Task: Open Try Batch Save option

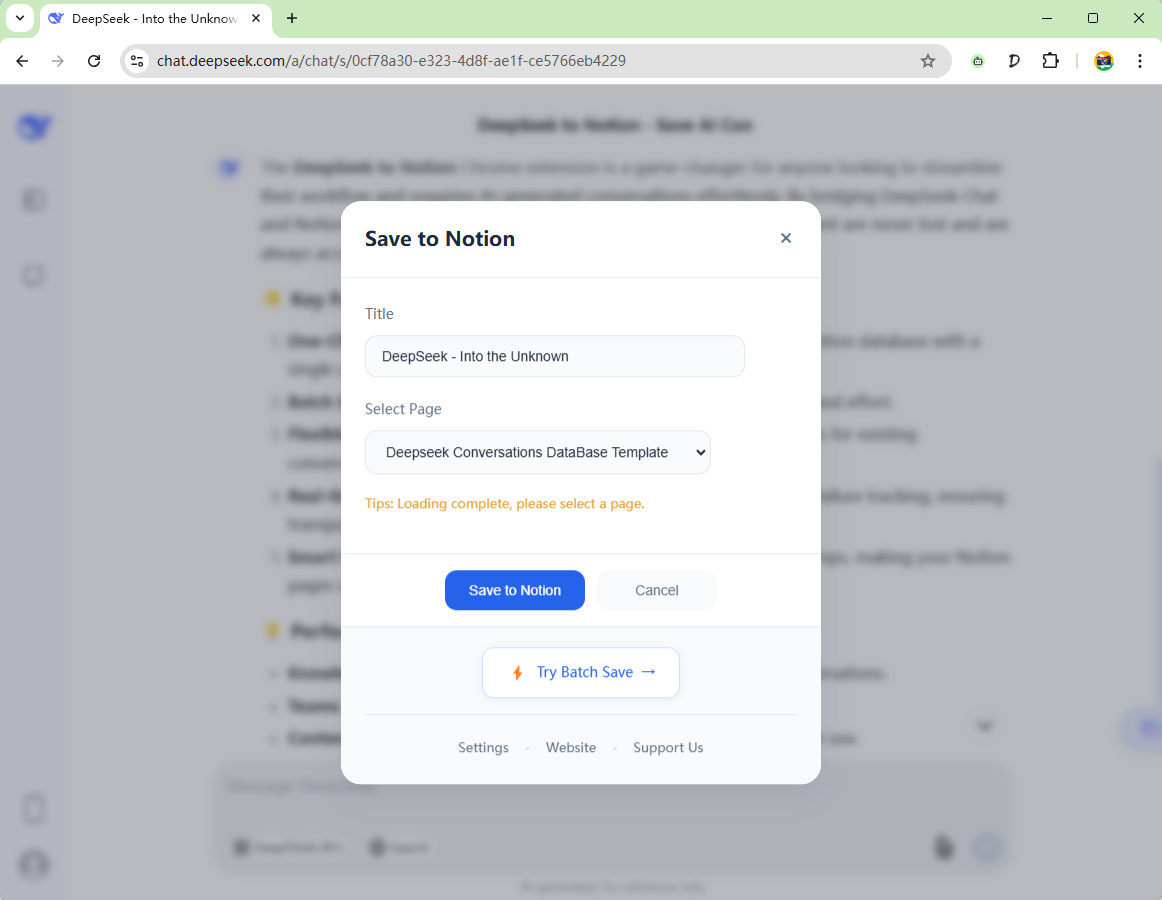Action: pos(581,672)
